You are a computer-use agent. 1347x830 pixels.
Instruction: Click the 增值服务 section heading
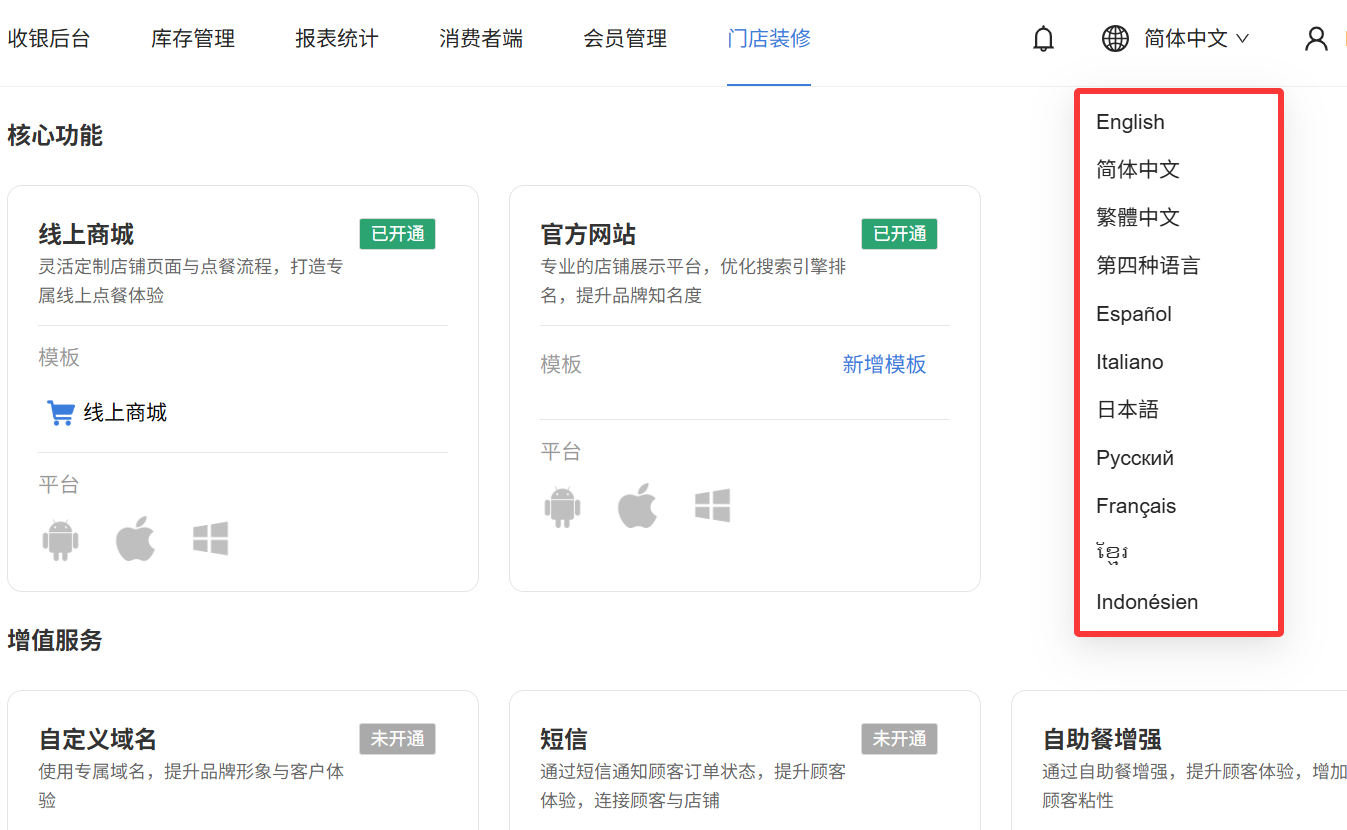point(55,641)
